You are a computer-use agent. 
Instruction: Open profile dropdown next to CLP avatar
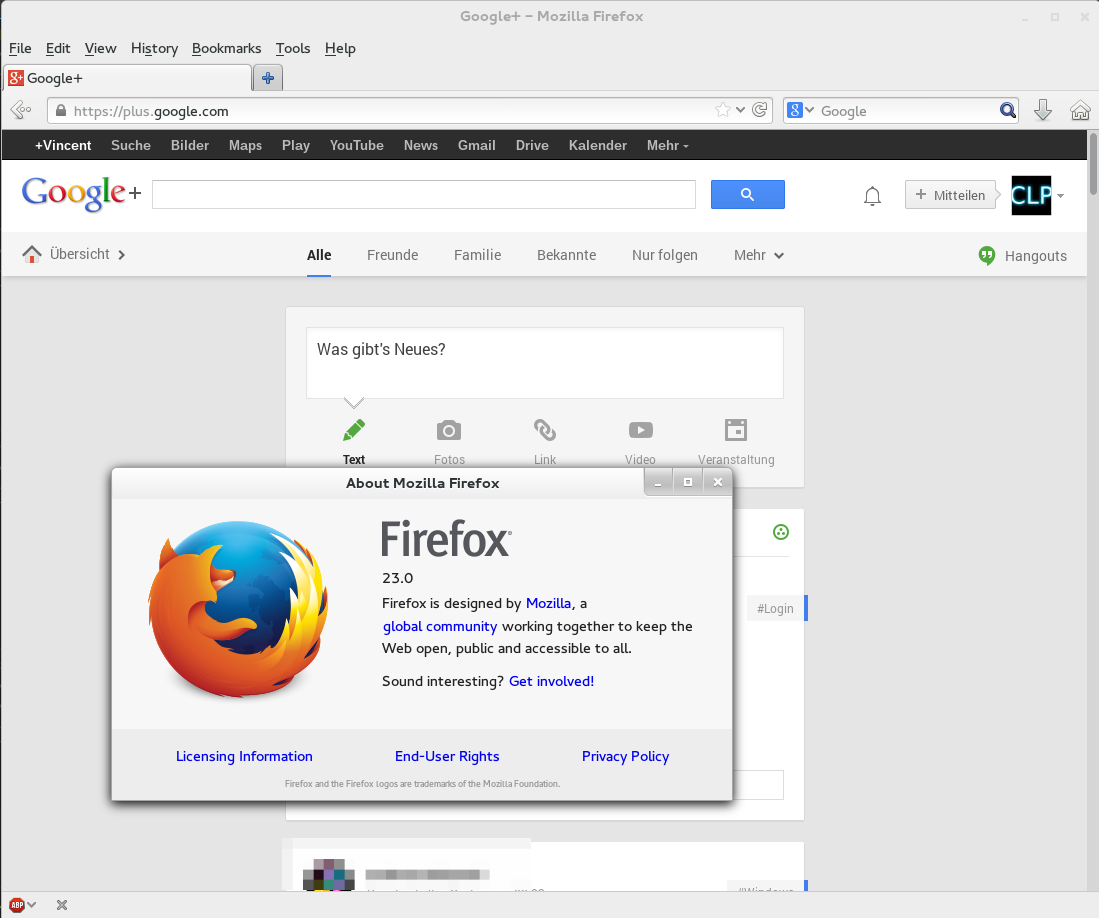pos(1060,196)
